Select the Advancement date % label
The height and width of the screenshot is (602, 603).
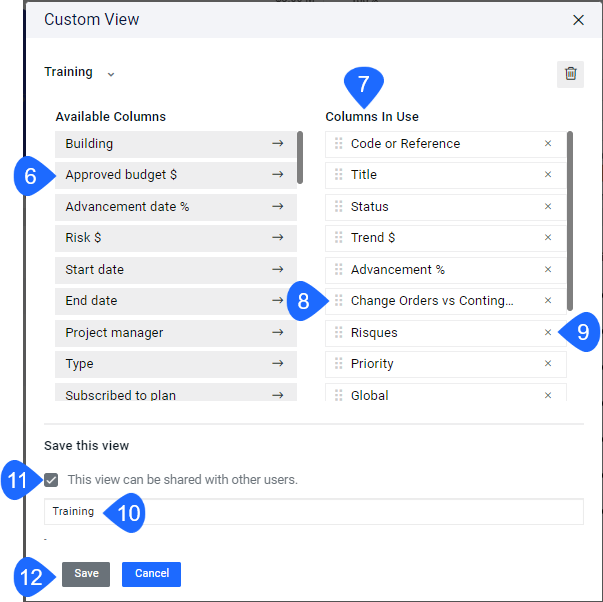click(127, 207)
